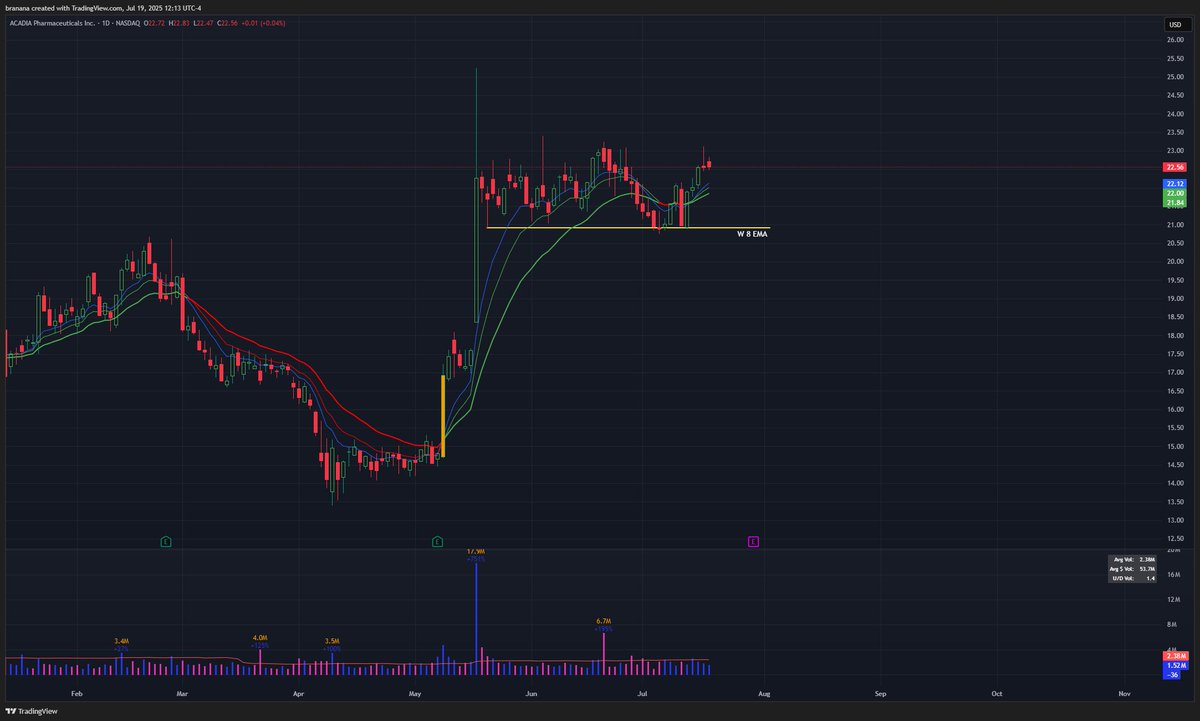Click the blue 1.52M volume axis tag
Image resolution: width=1200 pixels, height=721 pixels.
pos(1175,665)
